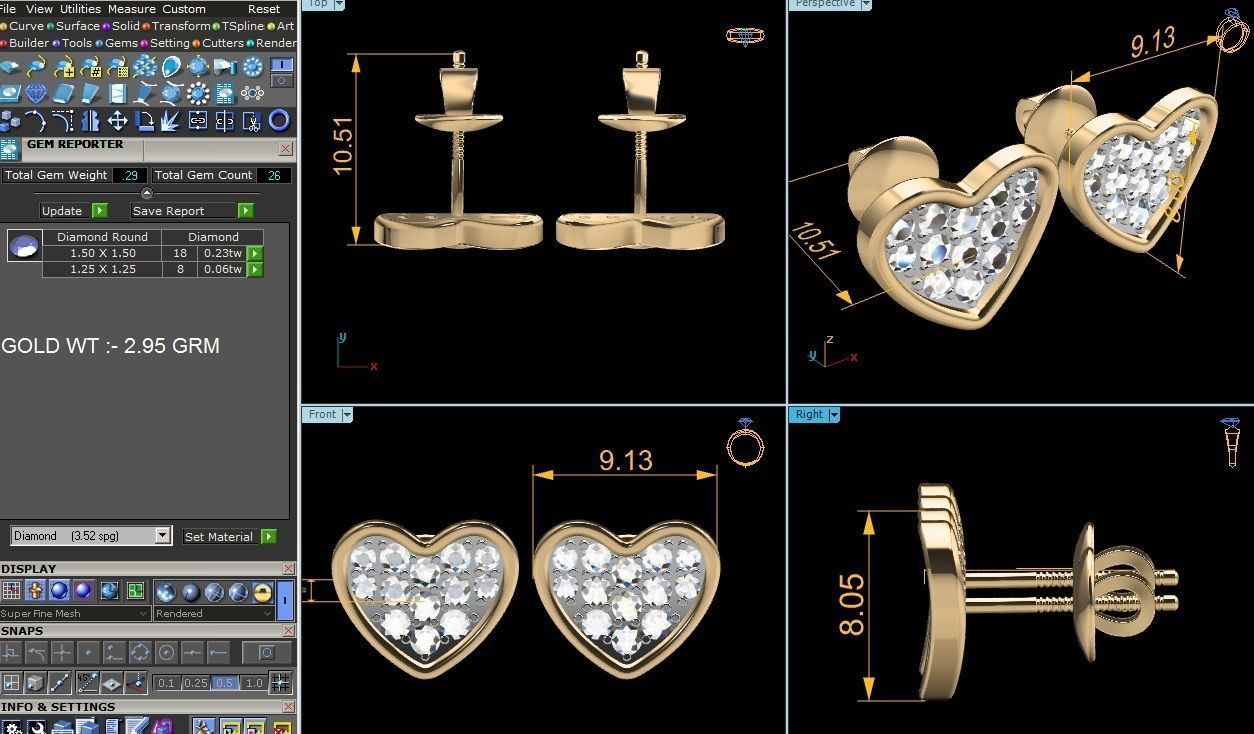Open the Super Fine Mesh dropdown
The width and height of the screenshot is (1254, 734).
[75, 613]
